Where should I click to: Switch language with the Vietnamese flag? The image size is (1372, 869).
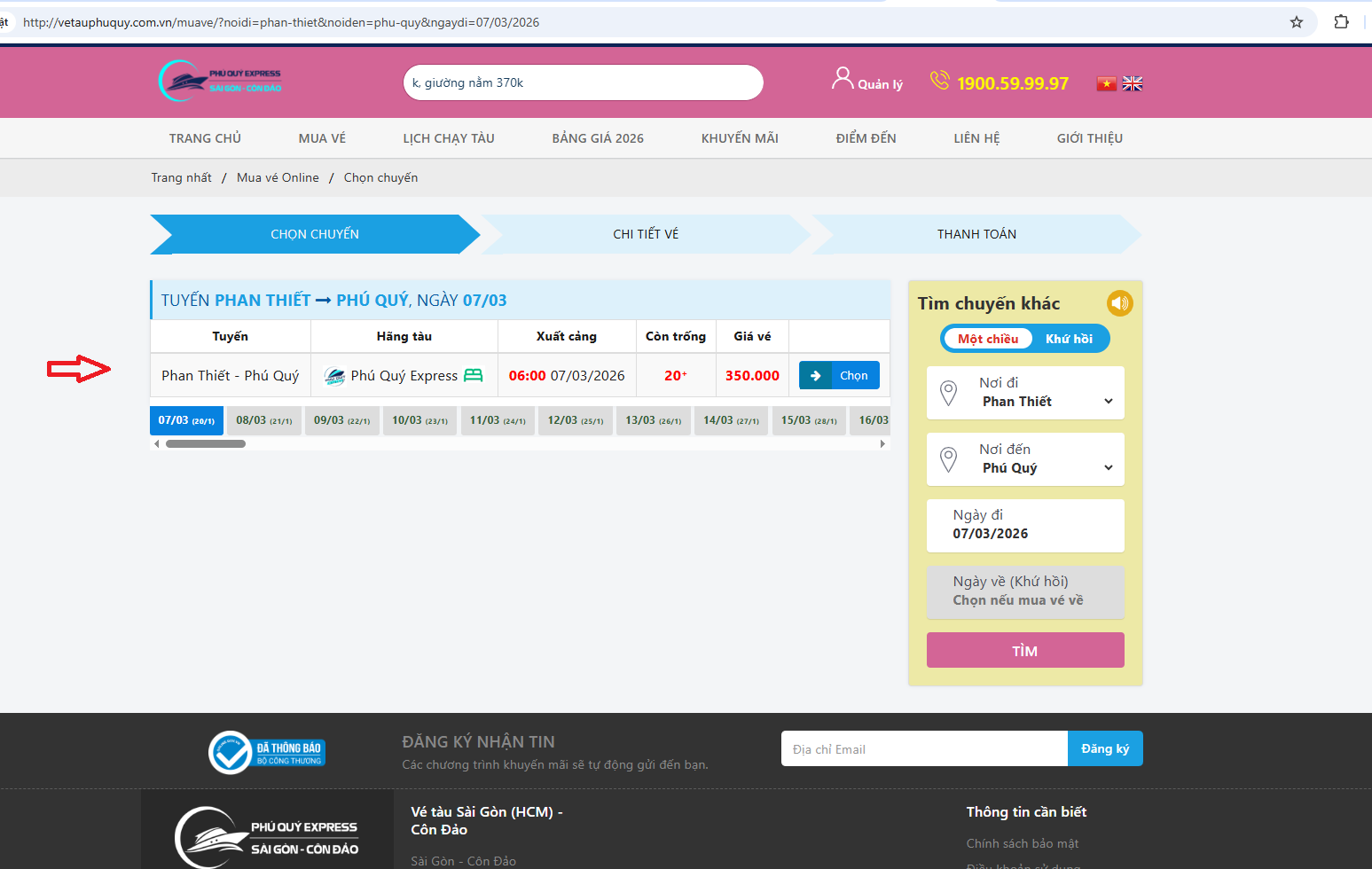pyautogui.click(x=1106, y=83)
